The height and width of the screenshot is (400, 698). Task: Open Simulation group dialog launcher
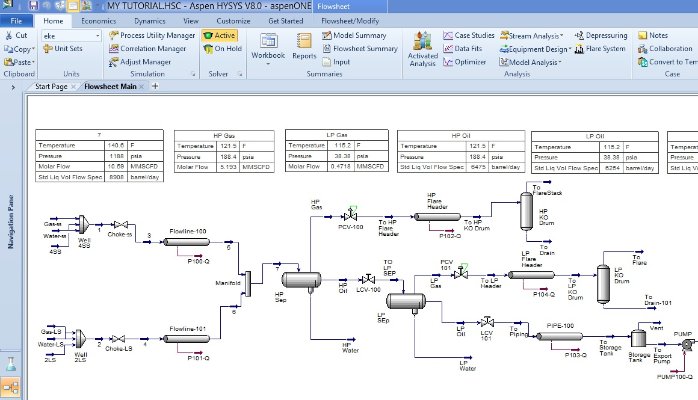tap(193, 74)
